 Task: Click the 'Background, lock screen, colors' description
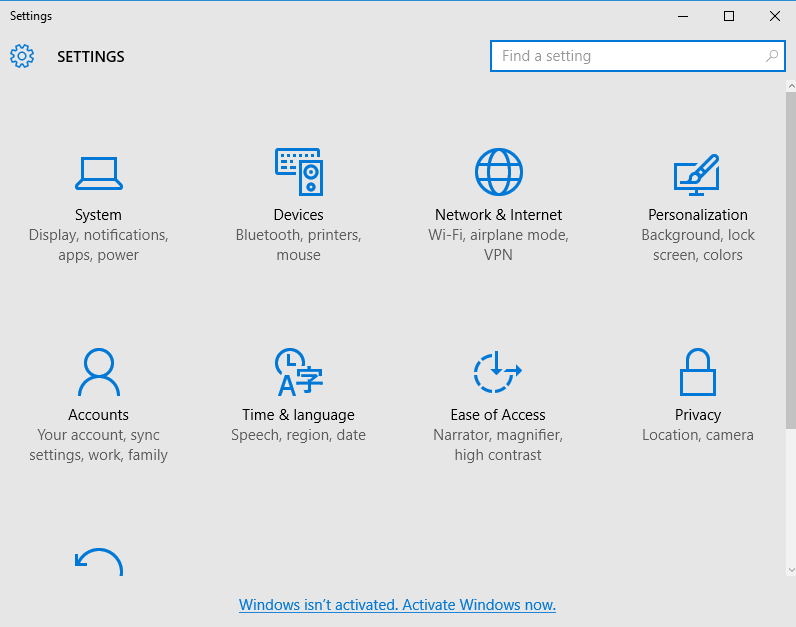pos(698,245)
